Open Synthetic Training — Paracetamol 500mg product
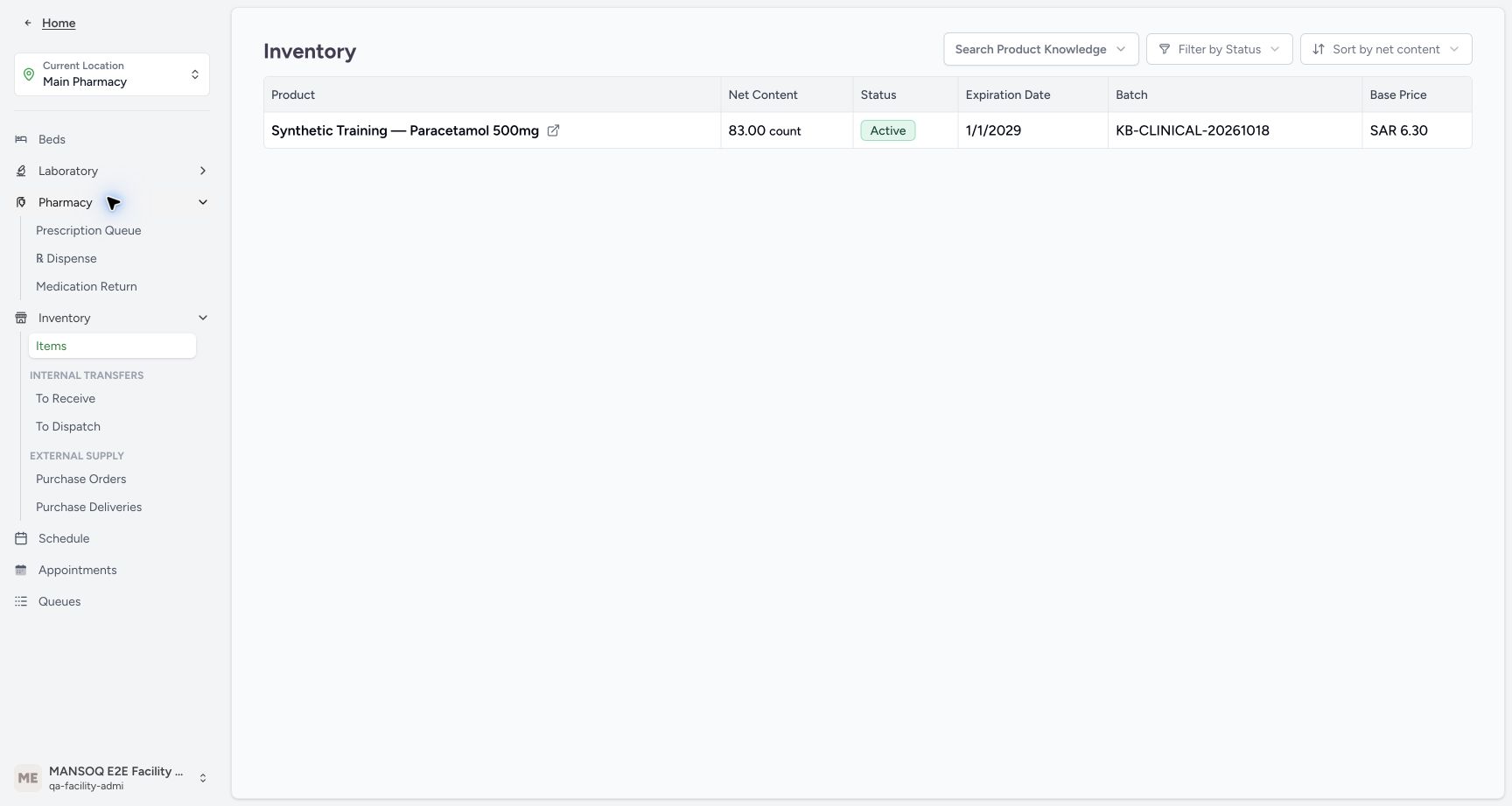The image size is (1512, 806). pyautogui.click(x=405, y=130)
